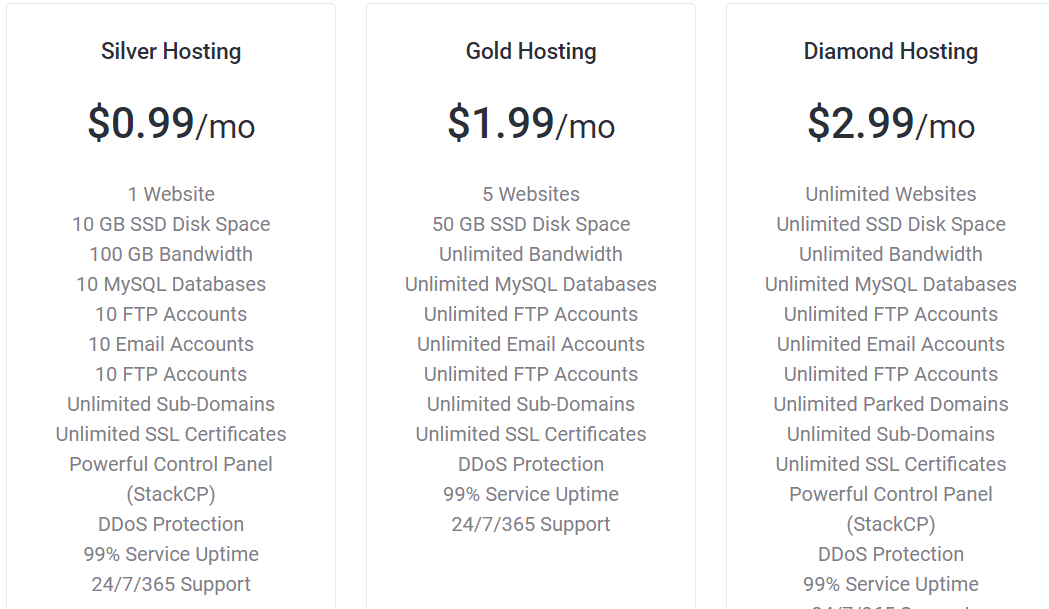This screenshot has height=609, width=1049.
Task: Click the Diamond Hosting plan title
Action: [890, 52]
